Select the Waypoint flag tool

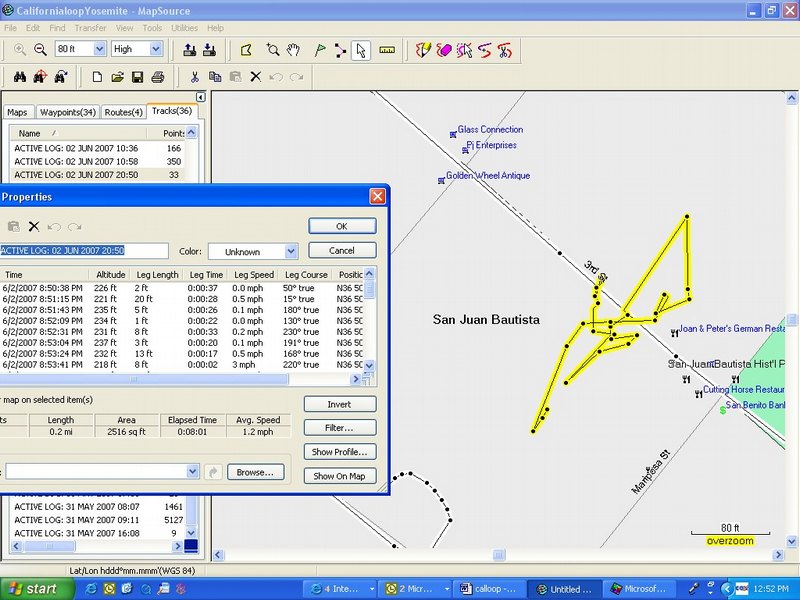[320, 49]
